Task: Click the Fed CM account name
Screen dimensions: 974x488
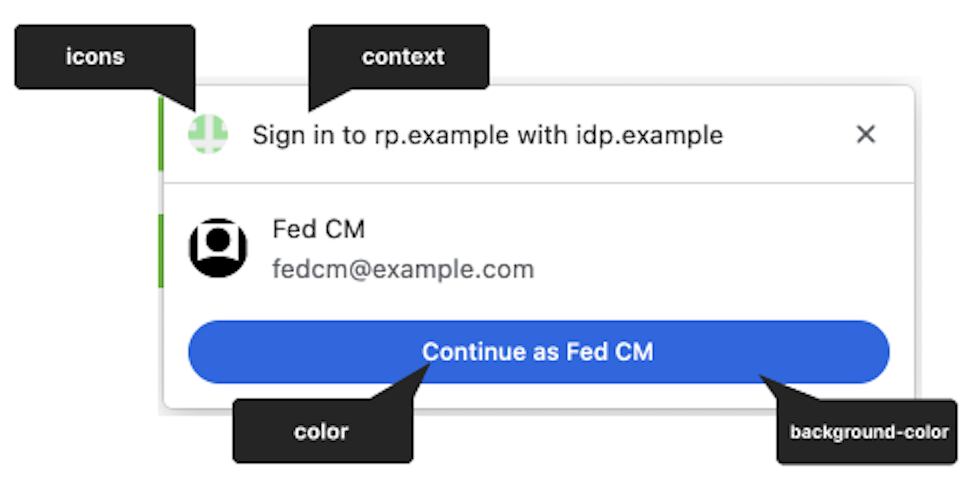Action: 318,229
